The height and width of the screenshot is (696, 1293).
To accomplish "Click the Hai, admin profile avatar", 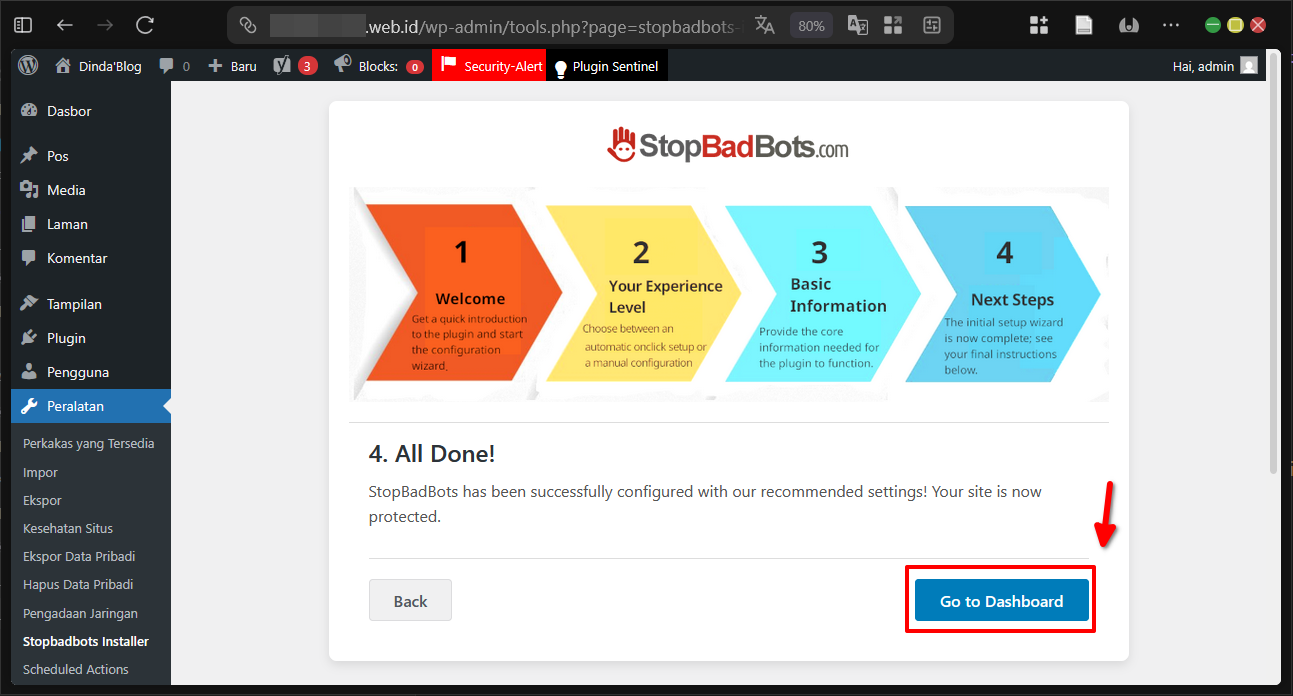I will point(1248,65).
